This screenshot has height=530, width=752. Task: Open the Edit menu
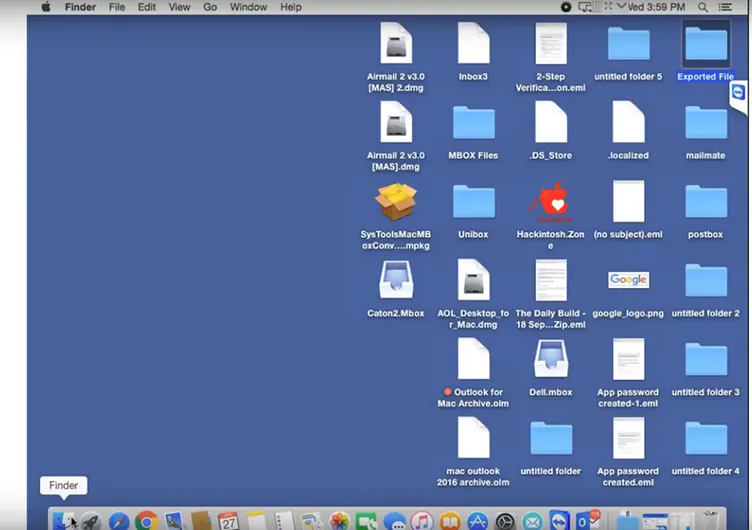147,7
